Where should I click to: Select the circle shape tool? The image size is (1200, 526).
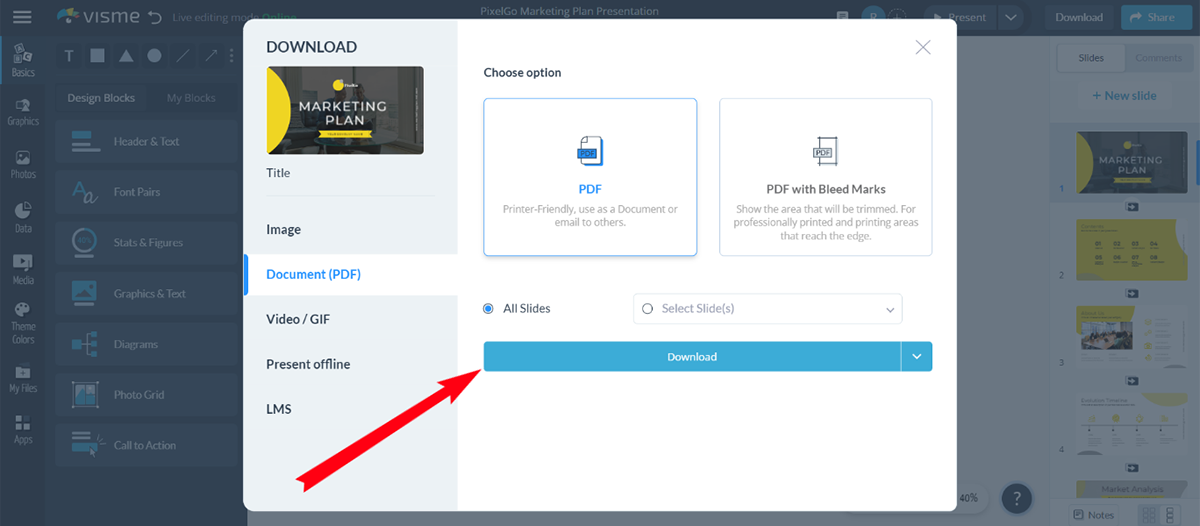click(154, 56)
